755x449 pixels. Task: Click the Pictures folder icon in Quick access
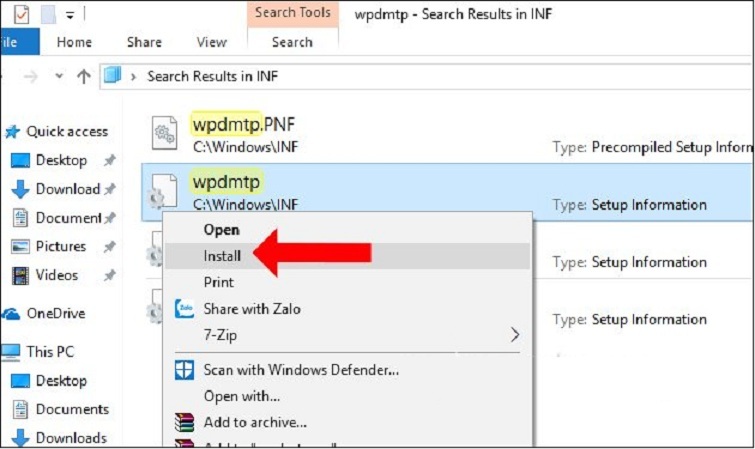click(x=20, y=246)
